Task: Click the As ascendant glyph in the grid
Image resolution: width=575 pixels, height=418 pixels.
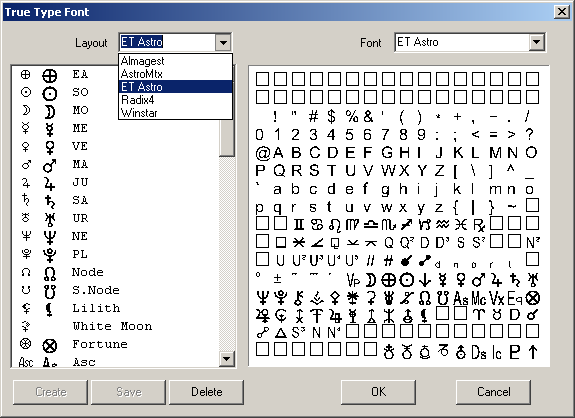Action: click(x=461, y=298)
